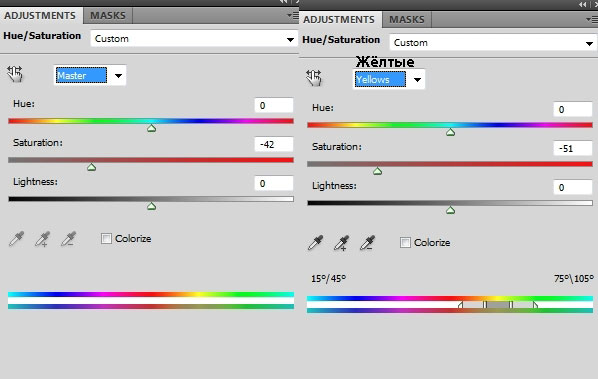The width and height of the screenshot is (598, 379).
Task: Pick the plain eyedropper in right panel
Action: (x=315, y=243)
